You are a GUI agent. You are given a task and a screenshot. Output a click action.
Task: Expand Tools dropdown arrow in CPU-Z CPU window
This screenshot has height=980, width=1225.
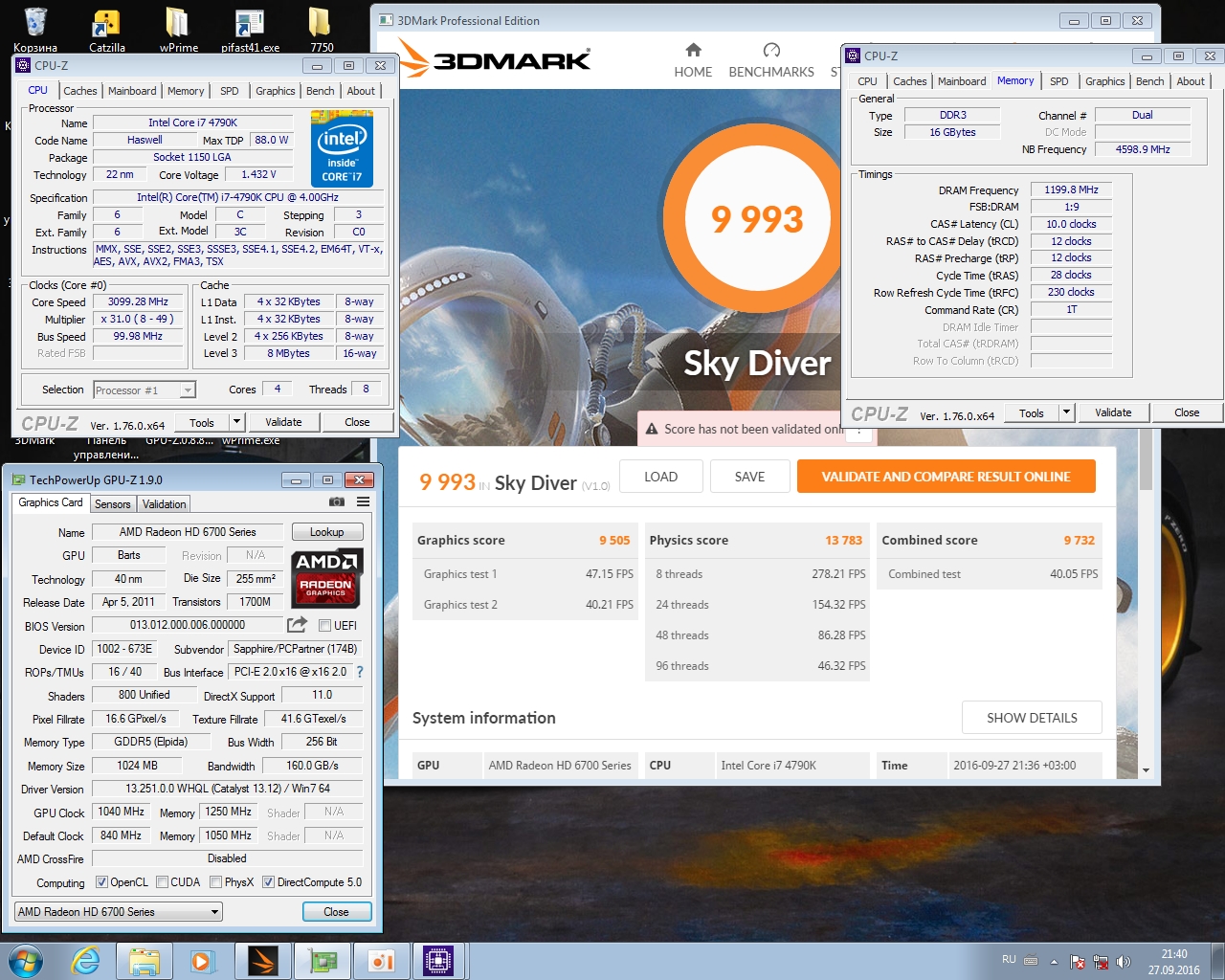(x=237, y=421)
